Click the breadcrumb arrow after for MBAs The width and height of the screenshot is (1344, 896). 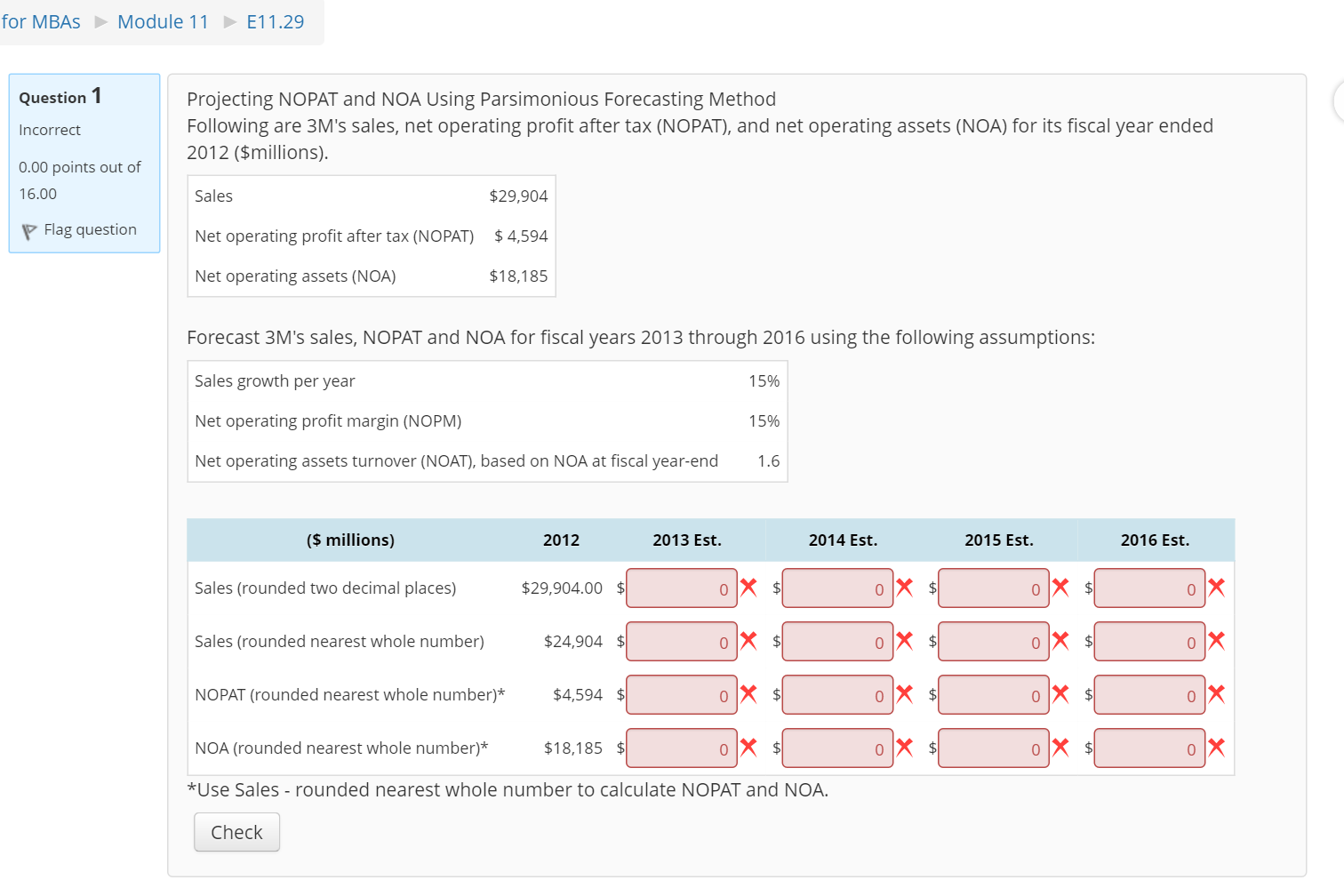[x=100, y=21]
